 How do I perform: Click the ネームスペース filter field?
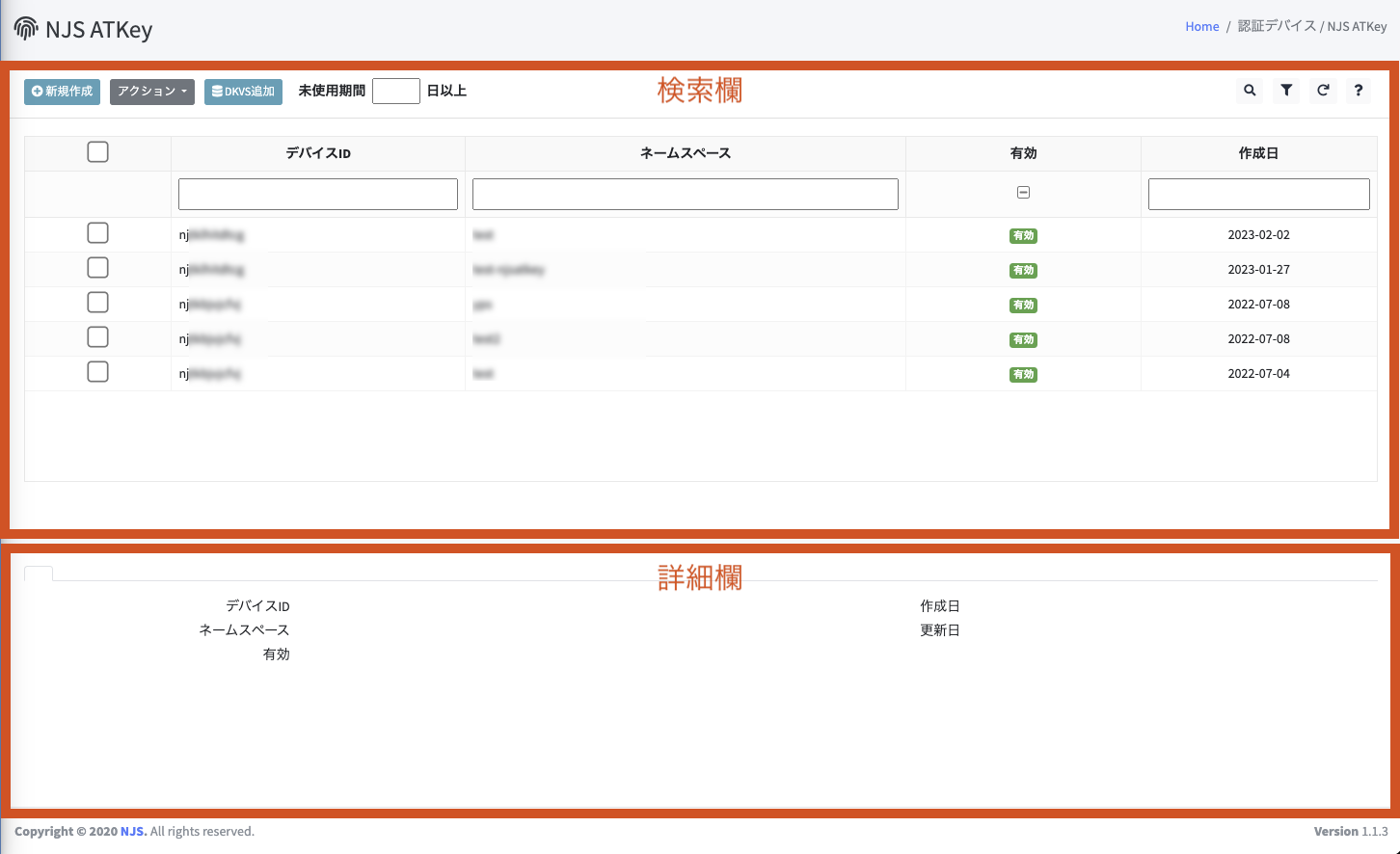pos(686,194)
